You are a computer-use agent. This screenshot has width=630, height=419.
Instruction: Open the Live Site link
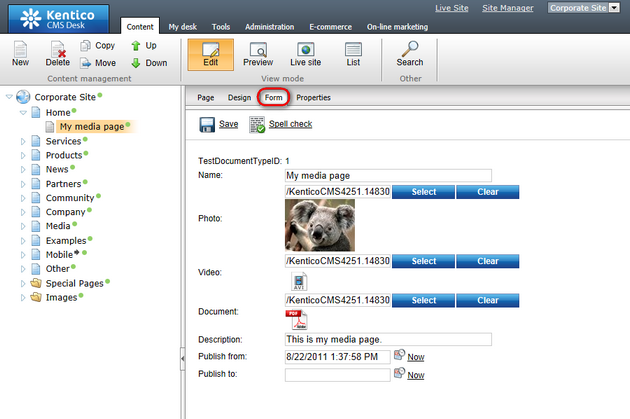click(452, 8)
